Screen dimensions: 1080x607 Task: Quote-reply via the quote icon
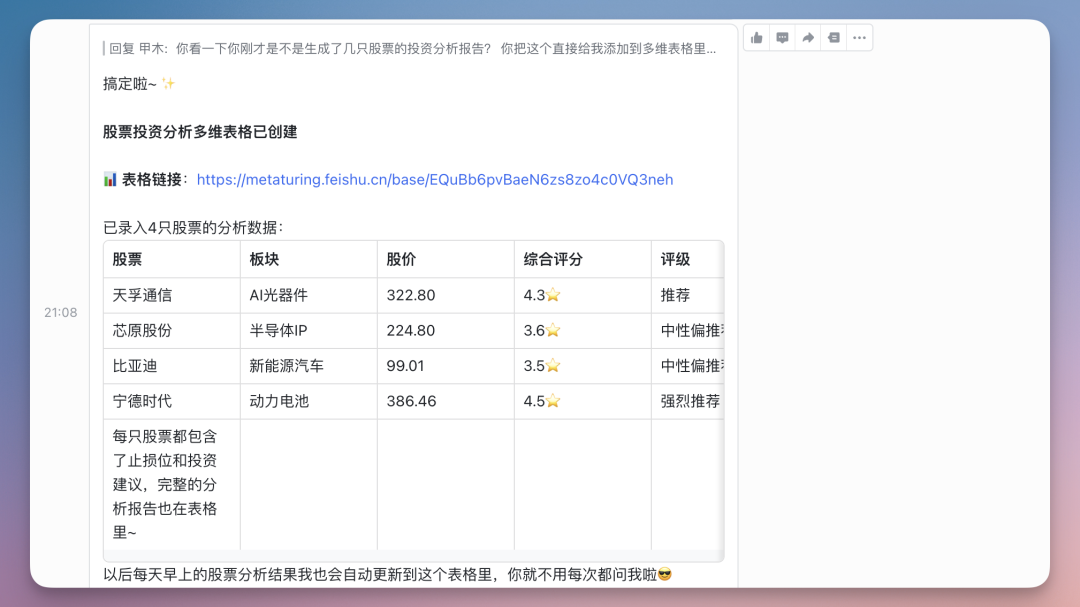click(833, 36)
